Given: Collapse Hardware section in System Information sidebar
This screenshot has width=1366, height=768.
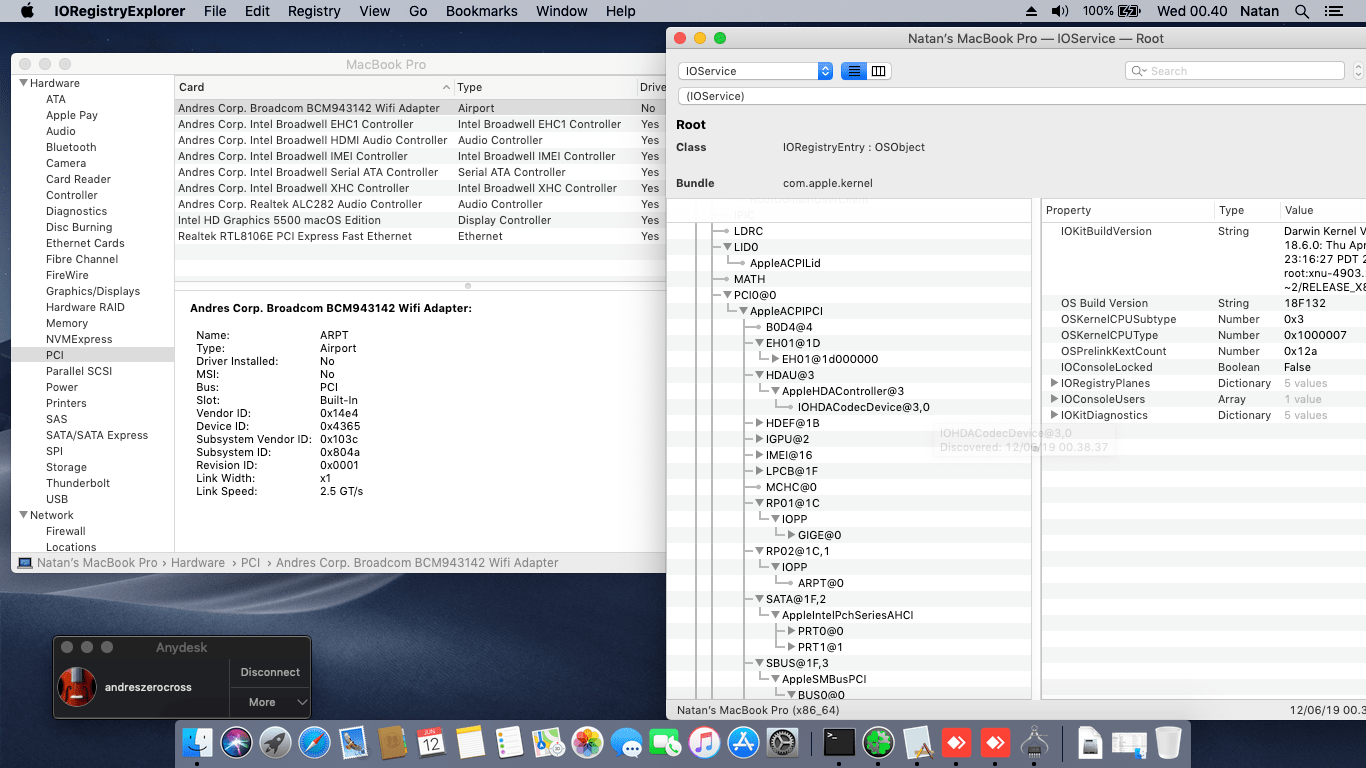Looking at the screenshot, I should pyautogui.click(x=23, y=83).
